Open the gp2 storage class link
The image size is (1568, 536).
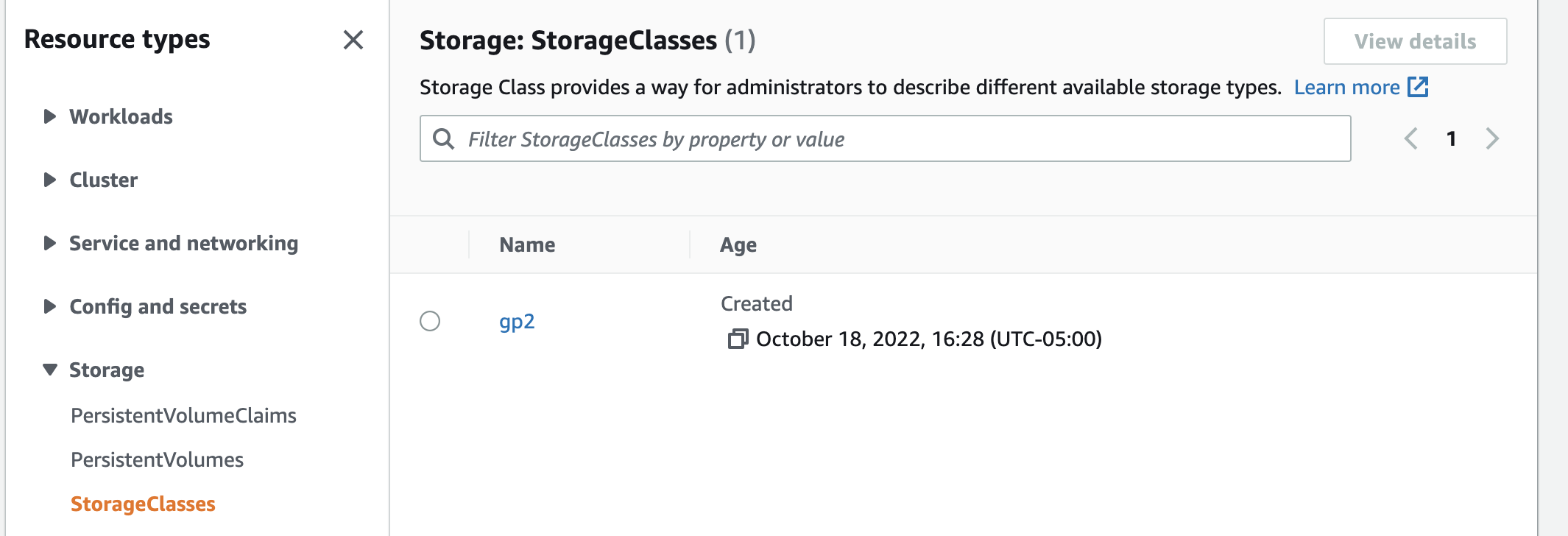coord(517,321)
